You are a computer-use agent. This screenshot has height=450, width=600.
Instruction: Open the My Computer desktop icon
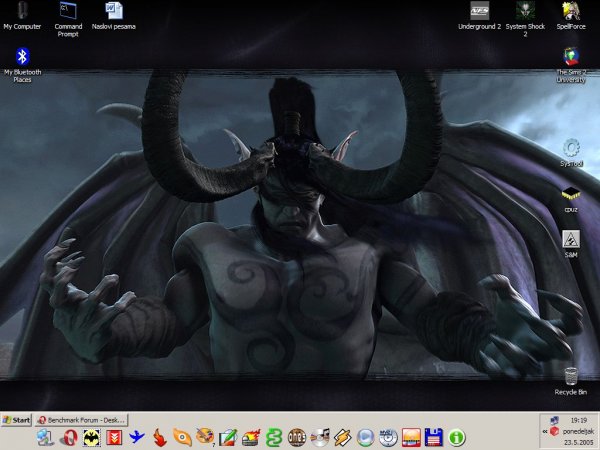(22, 16)
